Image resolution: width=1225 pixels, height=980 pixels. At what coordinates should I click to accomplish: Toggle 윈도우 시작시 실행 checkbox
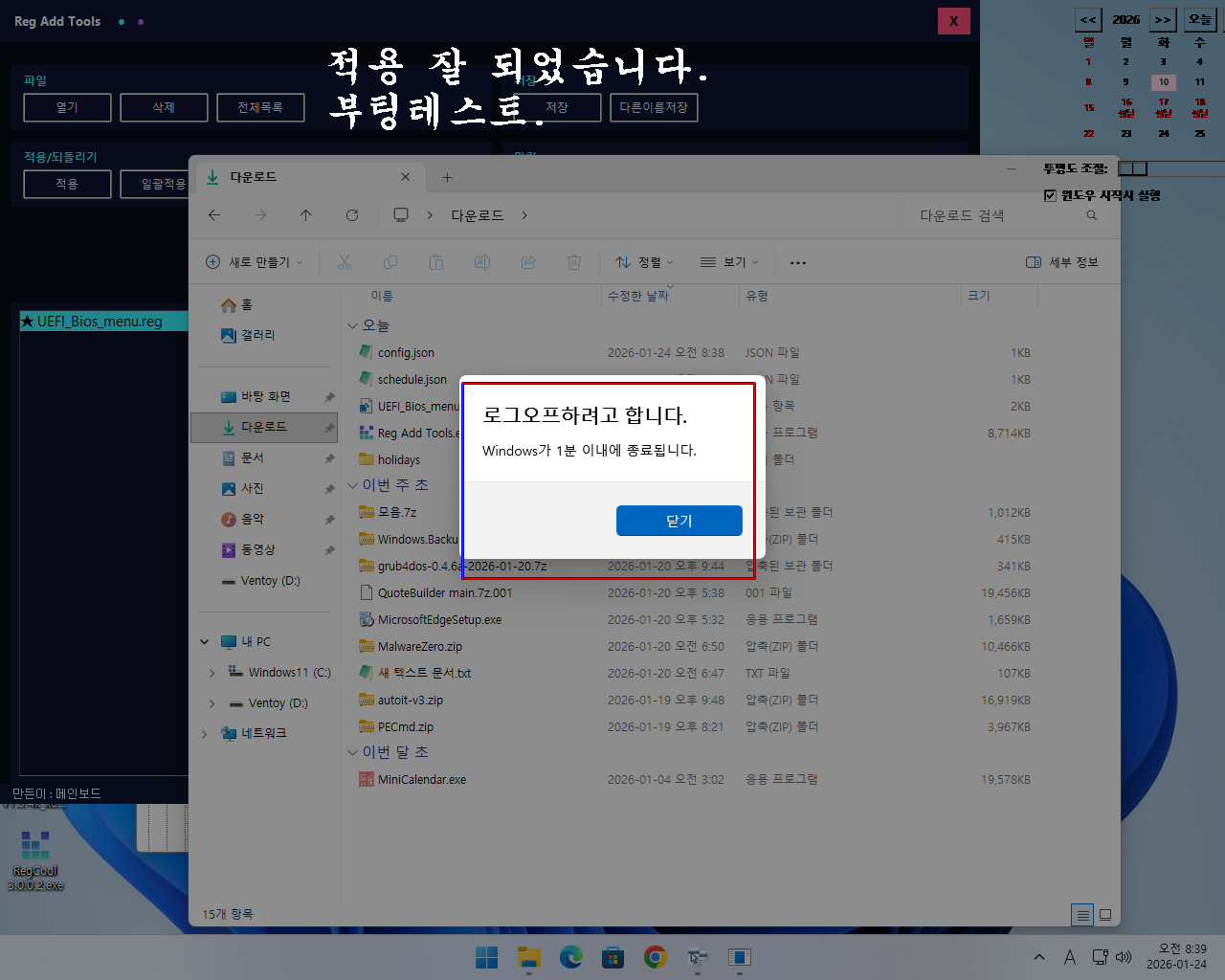pos(1051,195)
